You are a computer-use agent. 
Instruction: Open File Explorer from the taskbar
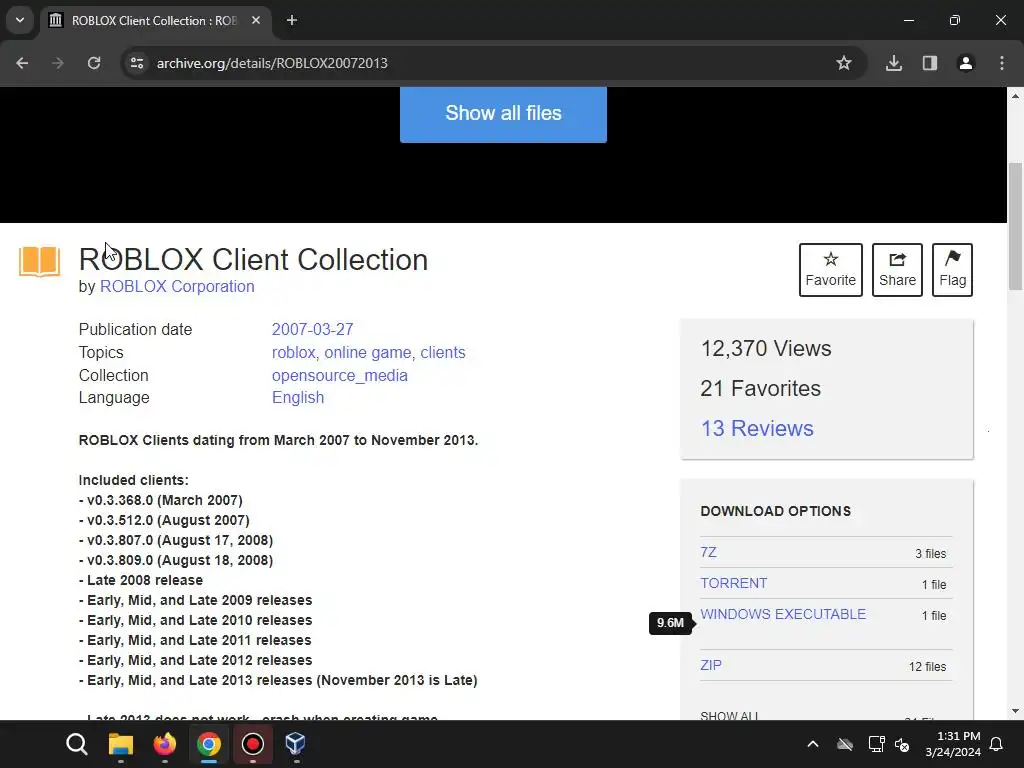[121, 744]
